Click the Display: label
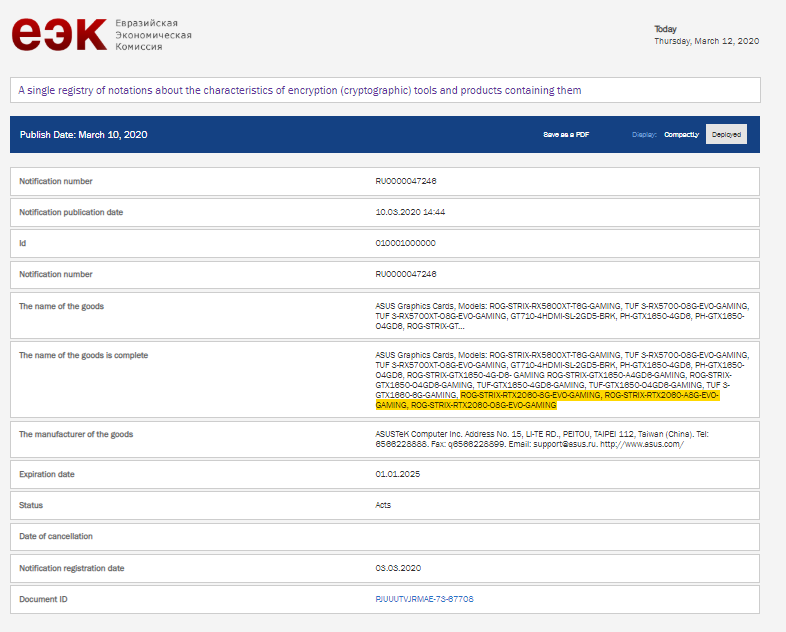This screenshot has width=786, height=632. click(644, 134)
